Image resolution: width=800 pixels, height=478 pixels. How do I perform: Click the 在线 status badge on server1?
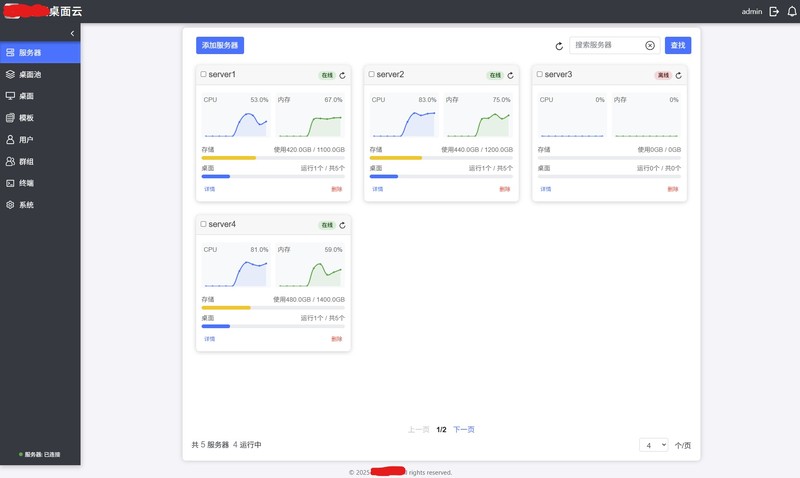point(327,76)
